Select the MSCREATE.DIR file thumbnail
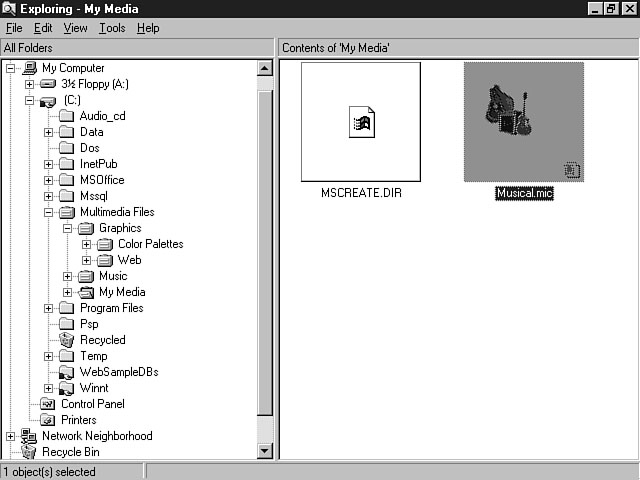Image resolution: width=640 pixels, height=480 pixels. click(x=360, y=122)
